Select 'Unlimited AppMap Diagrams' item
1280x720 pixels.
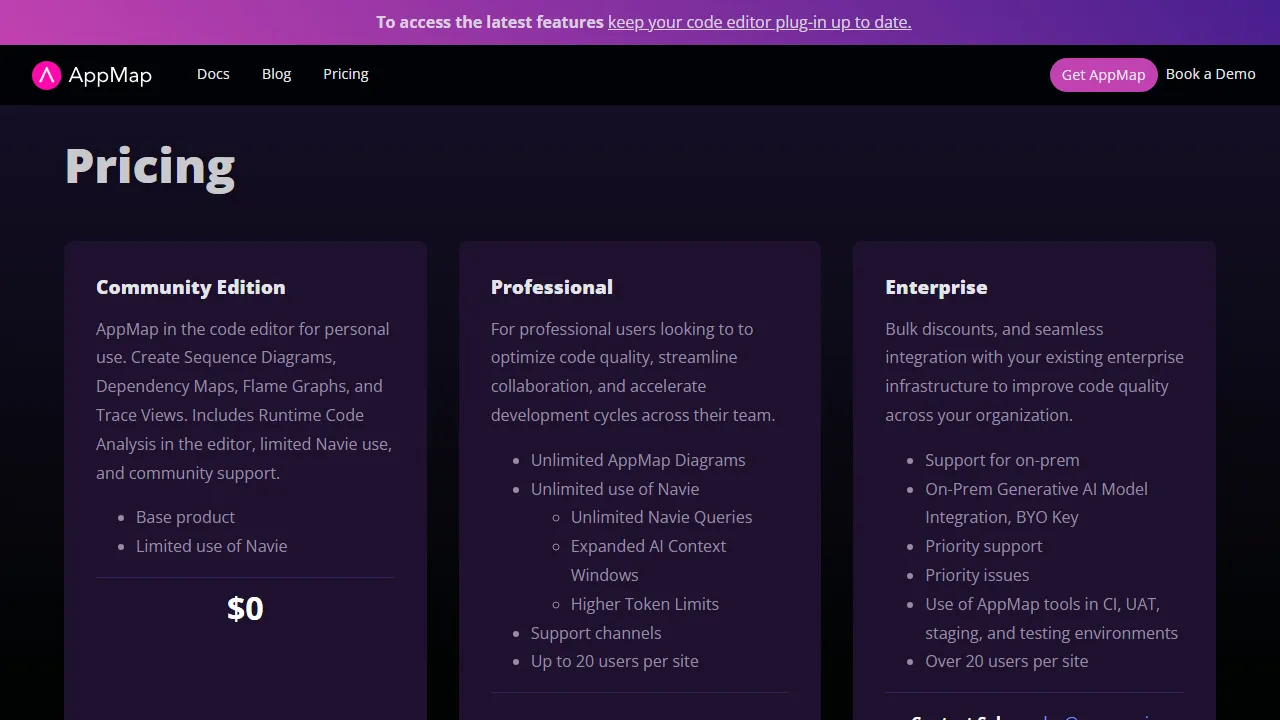638,460
